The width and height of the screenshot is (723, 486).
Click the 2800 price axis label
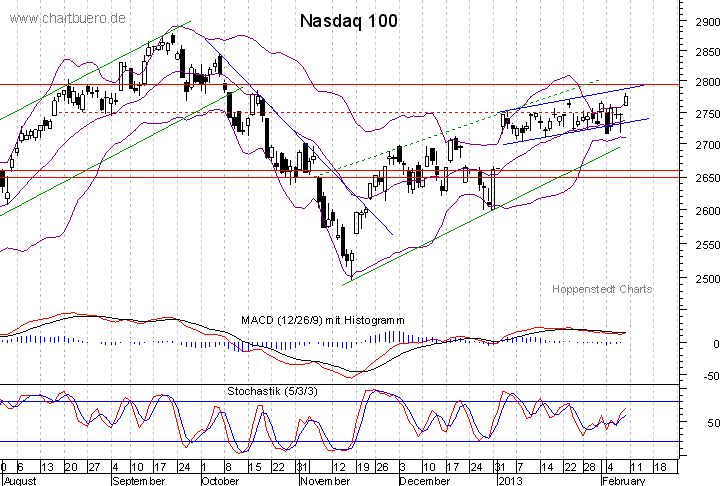click(708, 83)
